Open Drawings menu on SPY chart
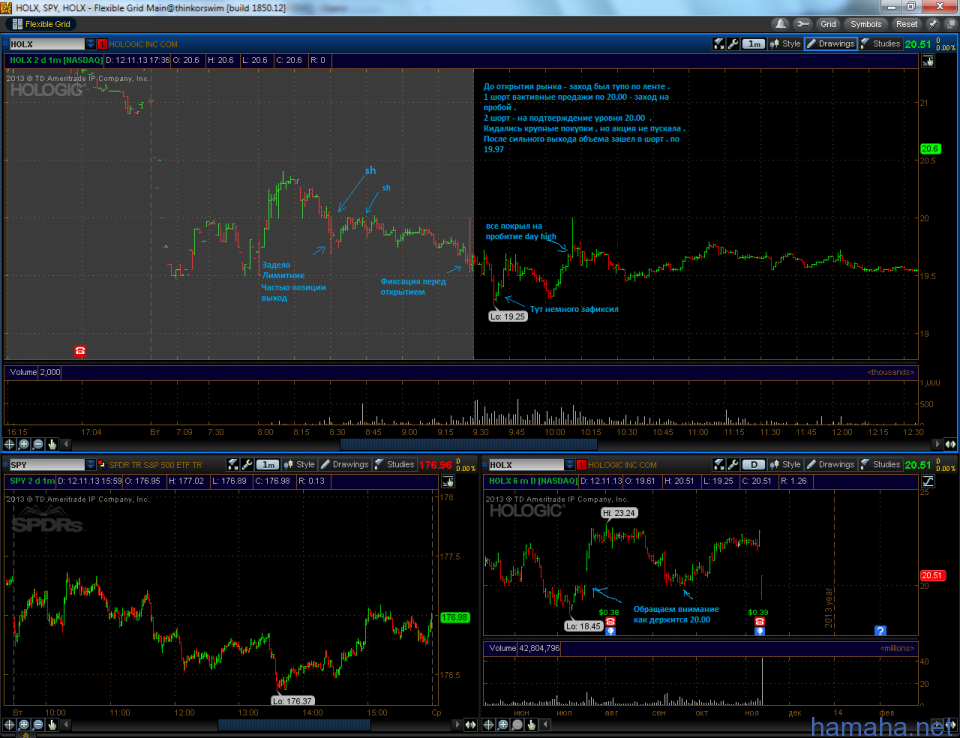The height and width of the screenshot is (738, 960). (x=345, y=464)
